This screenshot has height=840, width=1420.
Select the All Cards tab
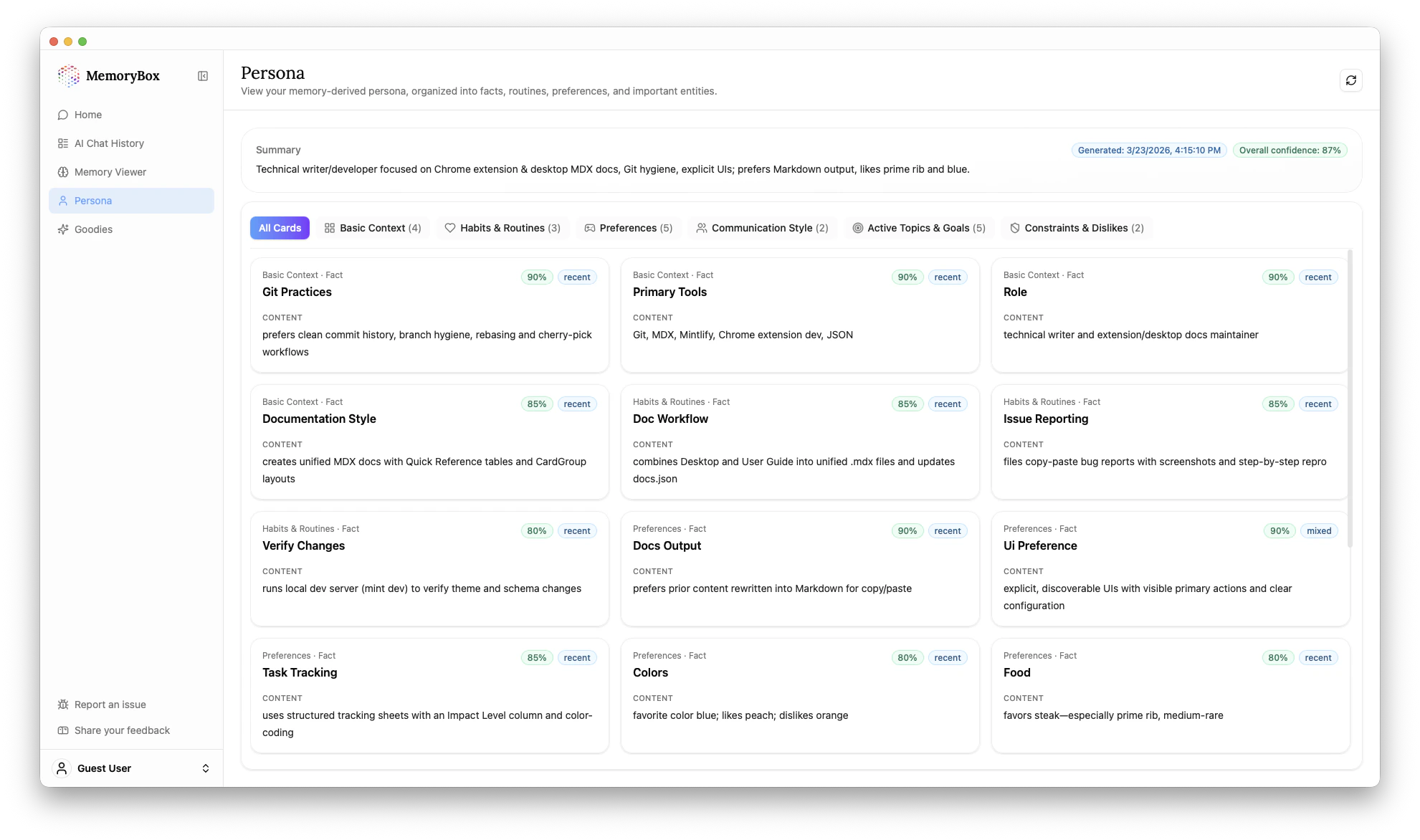(280, 228)
